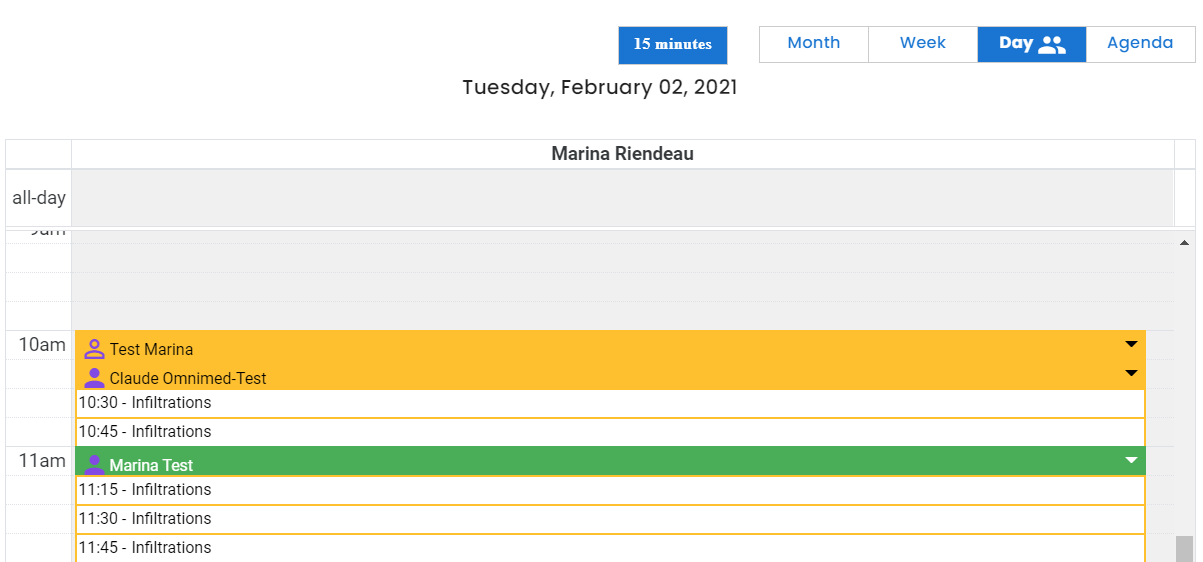Select the 11:30 Infiltrations slot
Image resolution: width=1203 pixels, height=562 pixels.
click(x=610, y=519)
